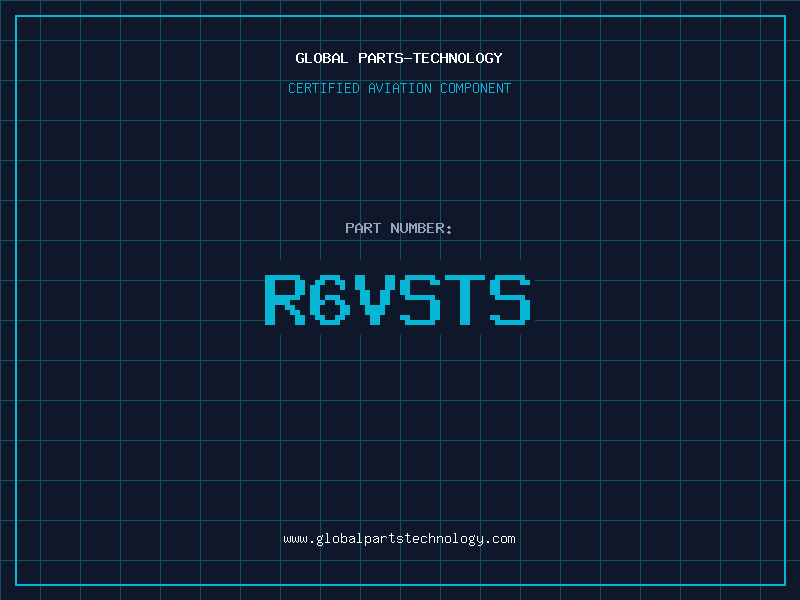Click the word COMPONENT in the subtitle
This screenshot has height=600, width=800.
pyautogui.click(x=475, y=88)
